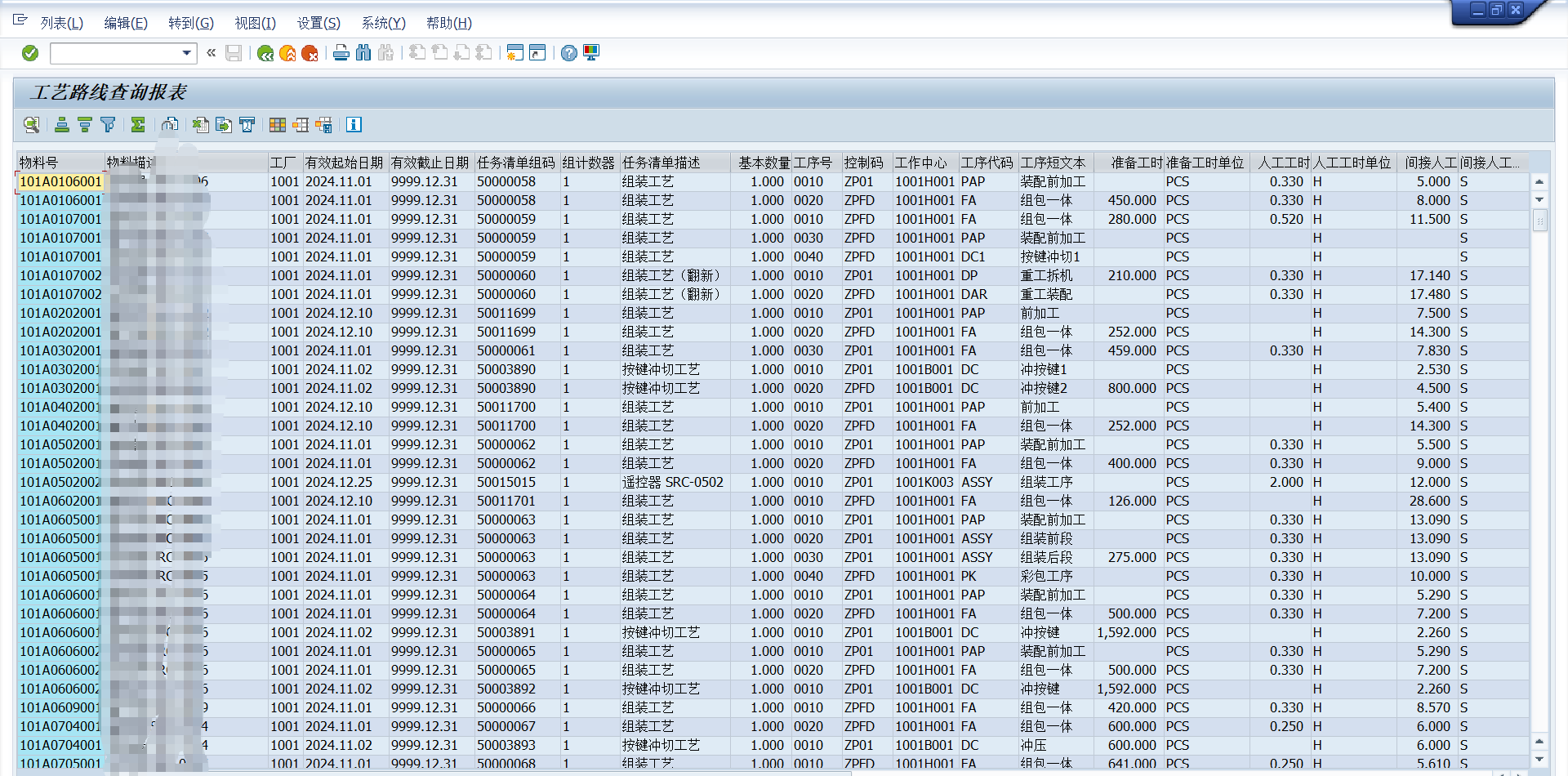
Task: Select the 有效起始日期 column header
Action: point(345,163)
